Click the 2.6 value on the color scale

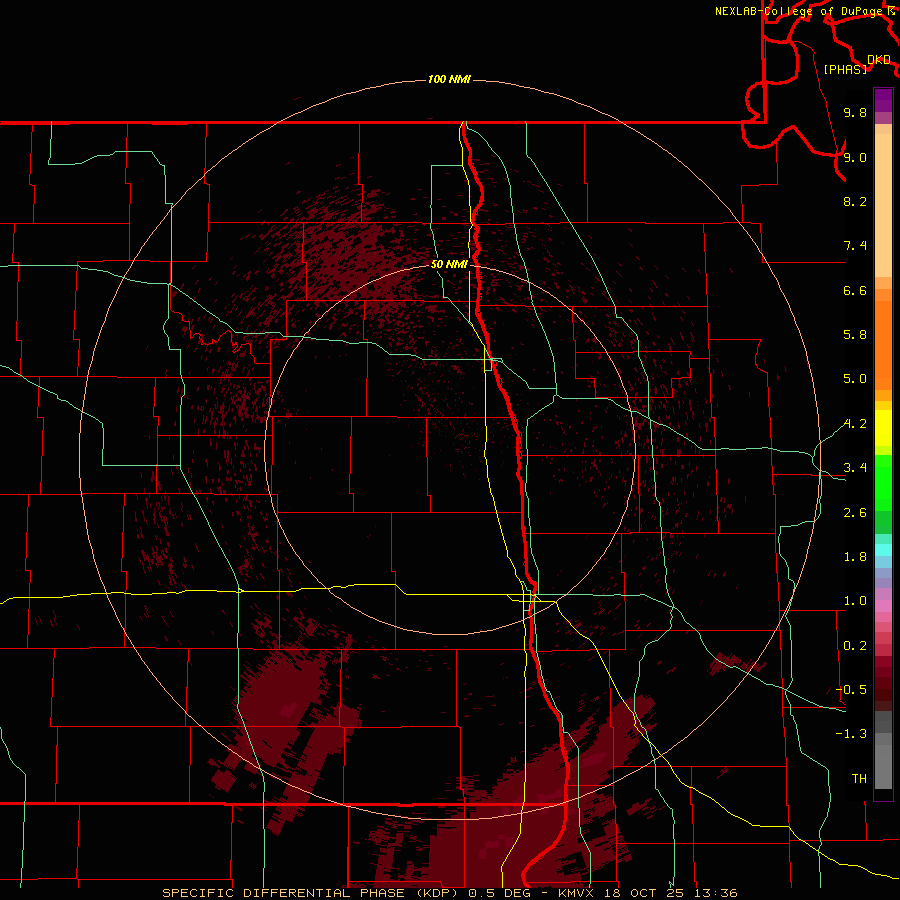coord(855,513)
